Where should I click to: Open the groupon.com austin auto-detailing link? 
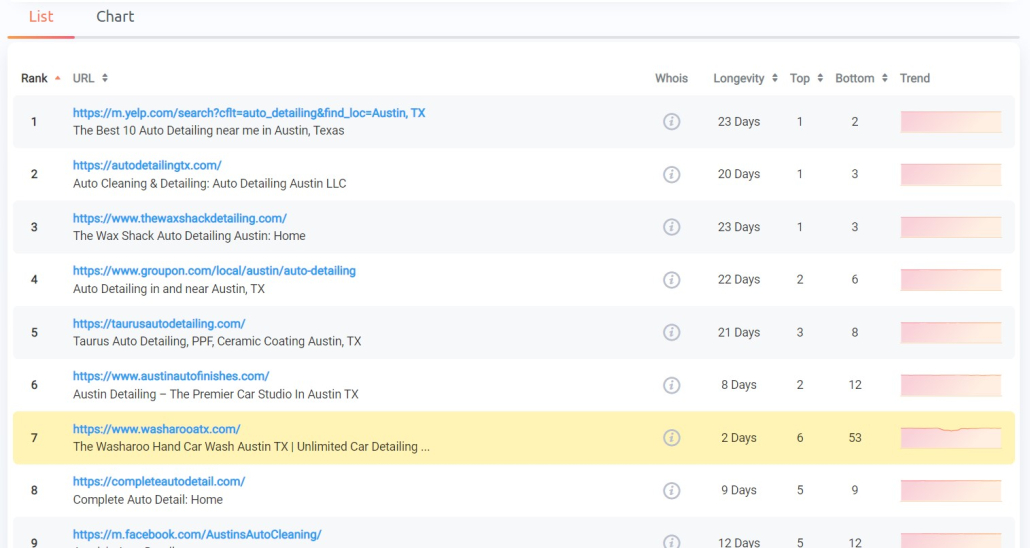coord(214,271)
